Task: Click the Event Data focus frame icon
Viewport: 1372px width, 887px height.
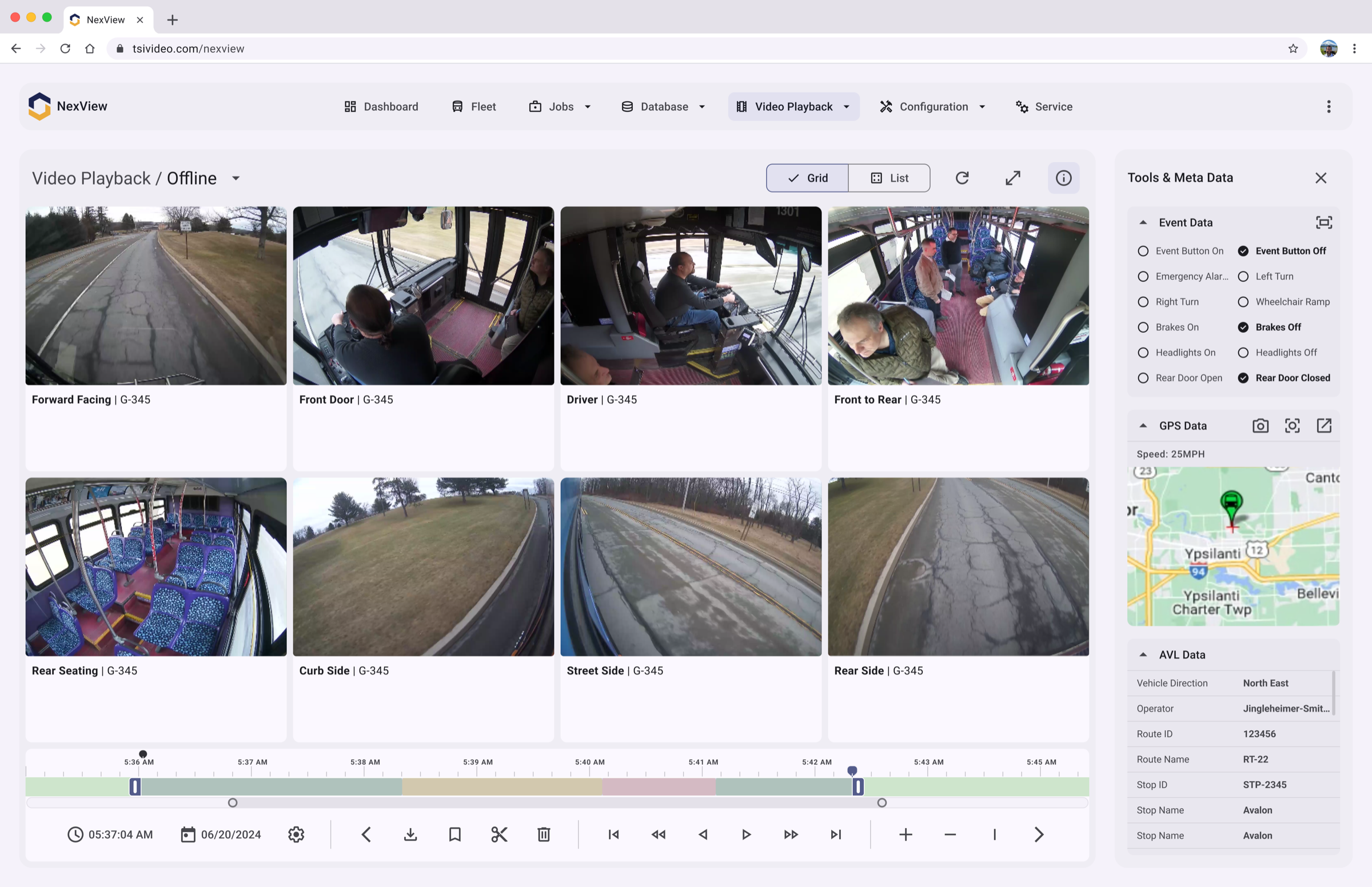Action: [x=1323, y=222]
